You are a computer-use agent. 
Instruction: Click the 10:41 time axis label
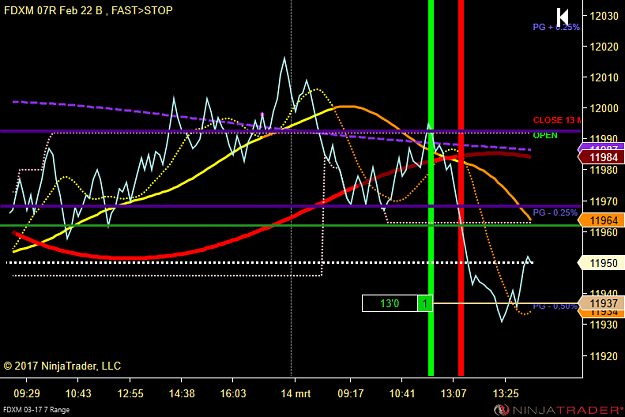402,393
